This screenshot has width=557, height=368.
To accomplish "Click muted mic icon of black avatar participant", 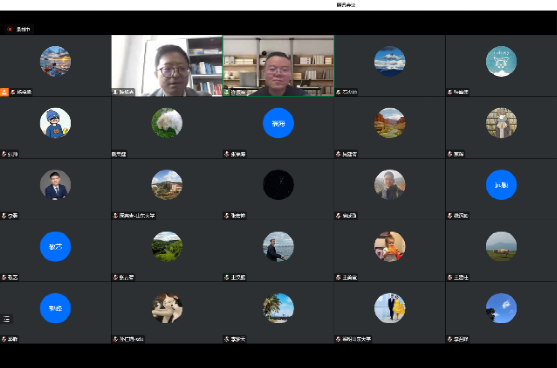I will tap(227, 215).
